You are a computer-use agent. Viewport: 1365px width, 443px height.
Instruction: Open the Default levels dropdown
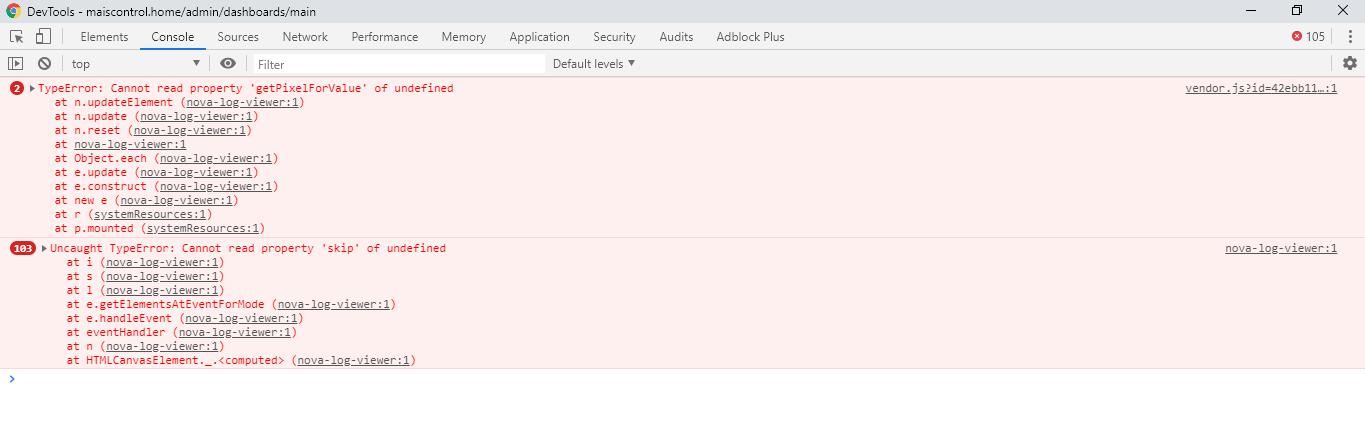pos(594,63)
